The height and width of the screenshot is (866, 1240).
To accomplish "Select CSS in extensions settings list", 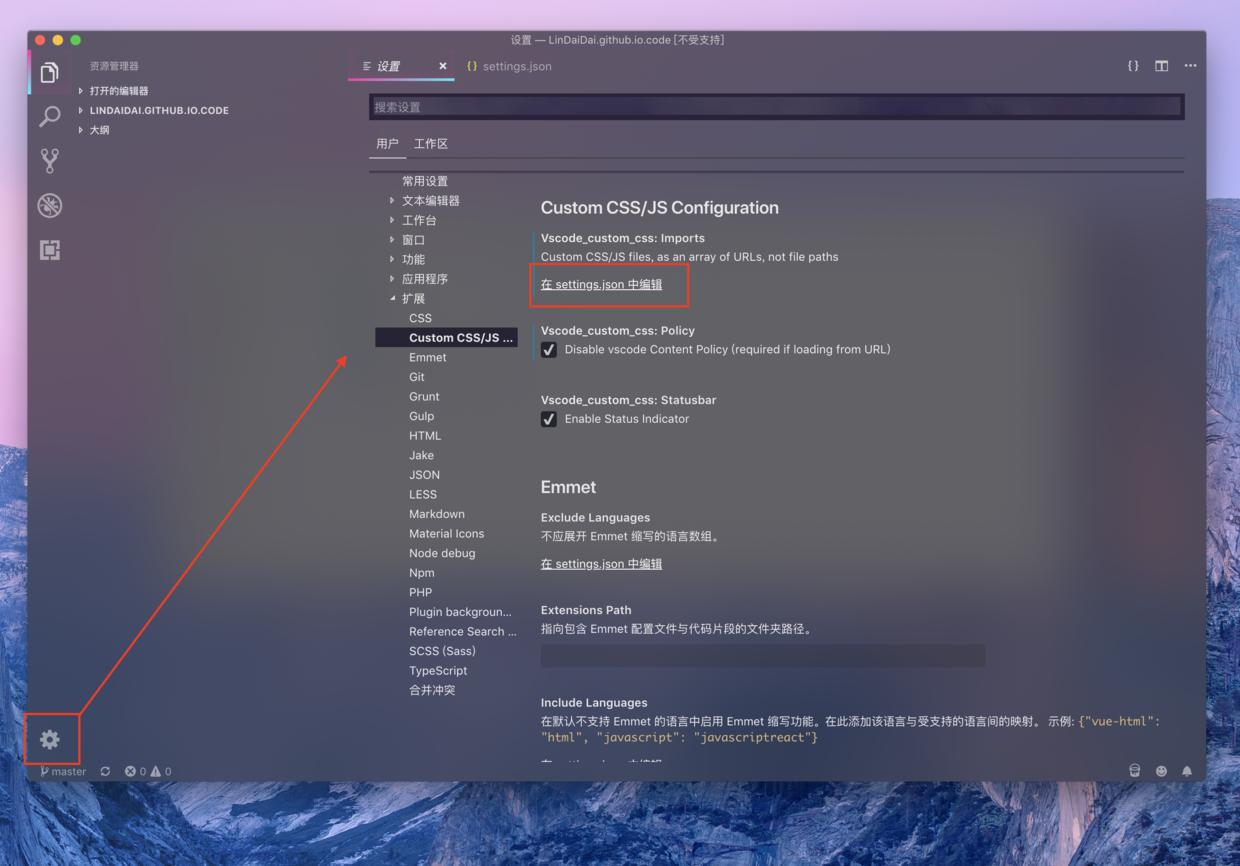I will click(420, 318).
